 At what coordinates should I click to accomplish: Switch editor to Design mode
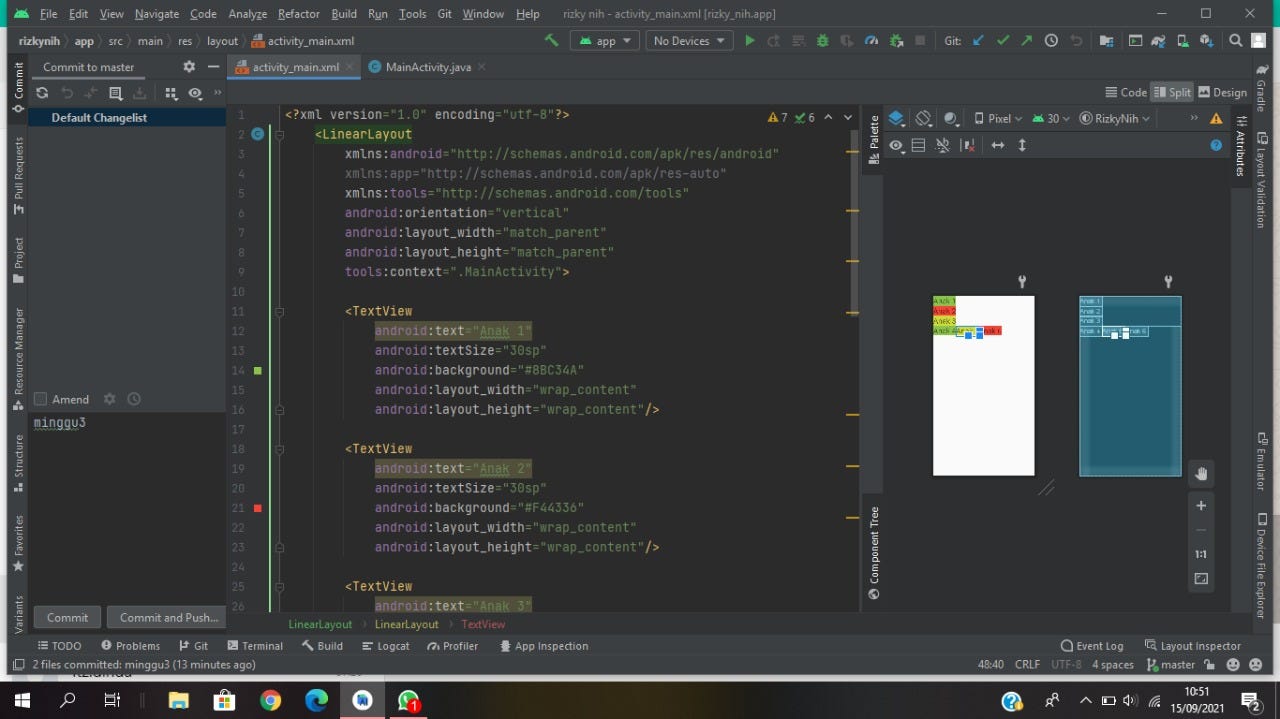1223,91
